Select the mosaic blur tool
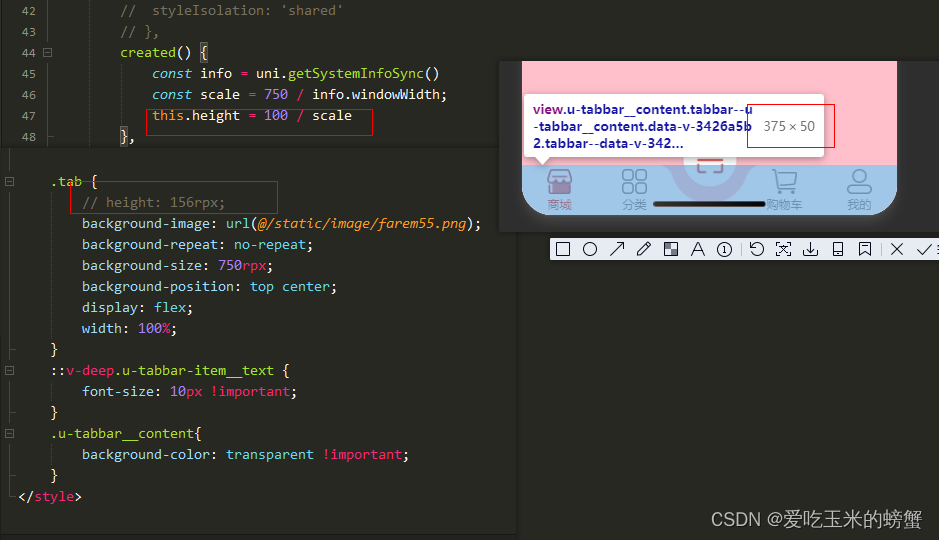This screenshot has height=540, width=939. [x=671, y=249]
